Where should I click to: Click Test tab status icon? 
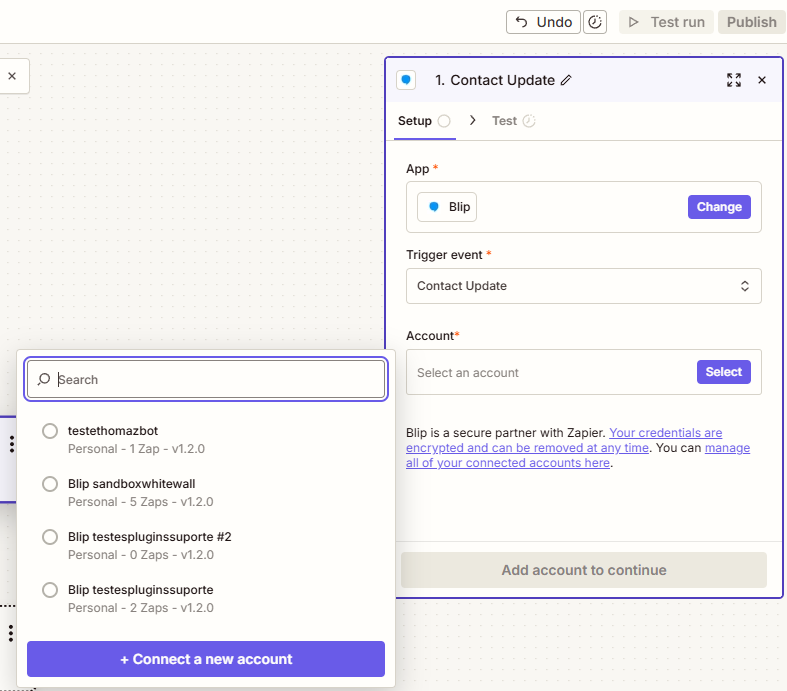pyautogui.click(x=529, y=121)
